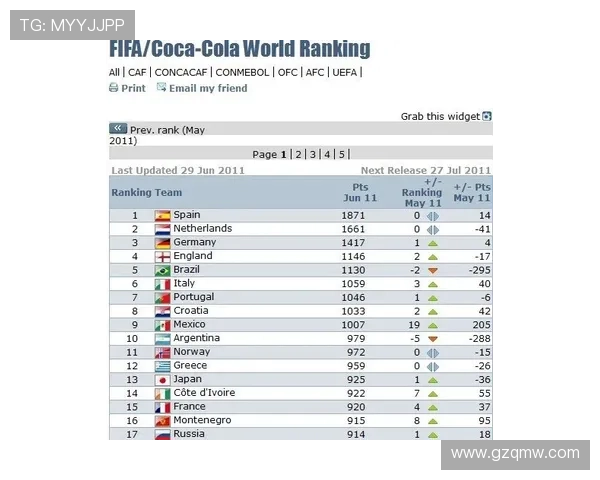Click the Spain flag icon
Screen dimensions: 600x480
coord(162,215)
